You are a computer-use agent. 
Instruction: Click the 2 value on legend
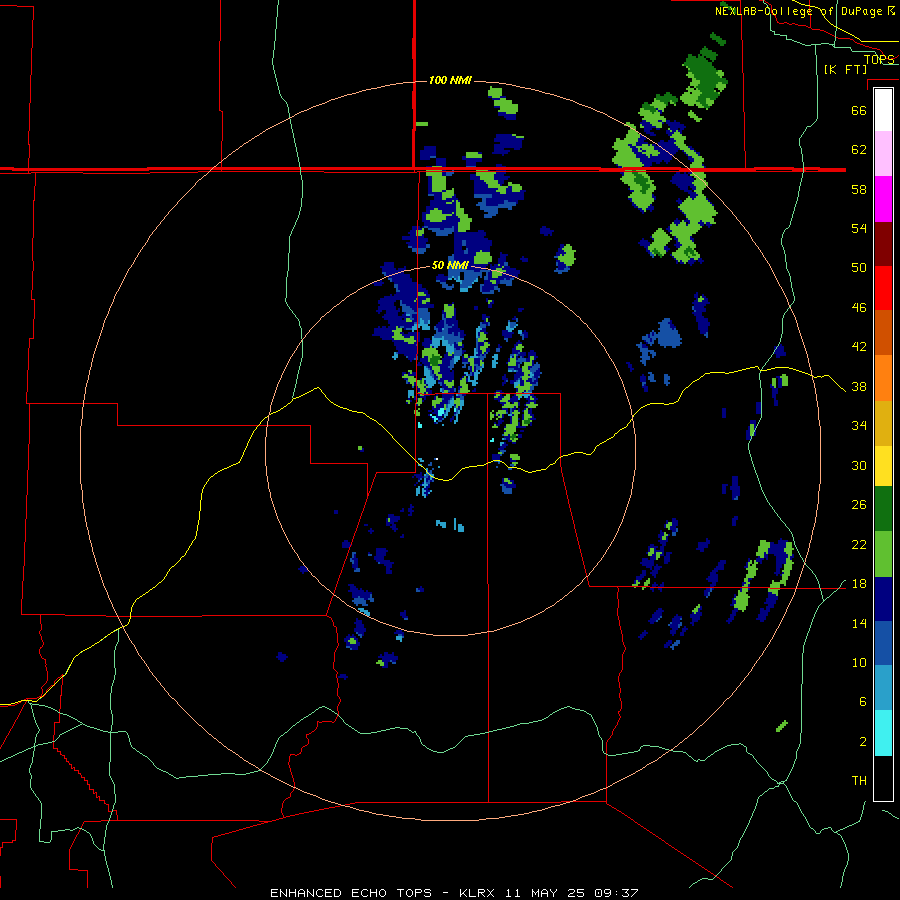click(x=863, y=742)
